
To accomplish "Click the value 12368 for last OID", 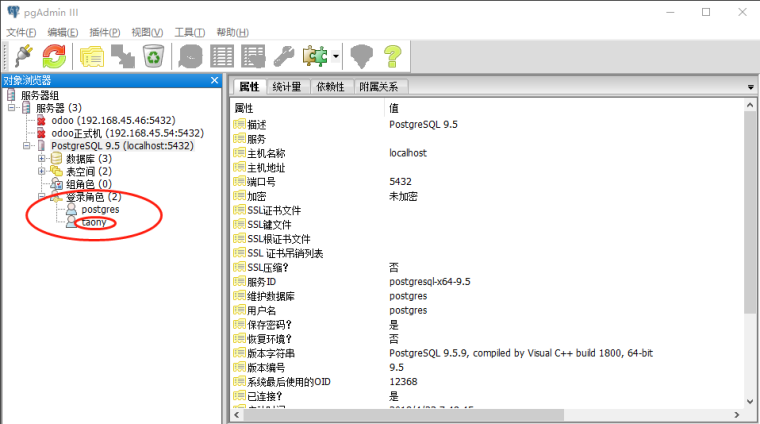I will pyautogui.click(x=403, y=382).
